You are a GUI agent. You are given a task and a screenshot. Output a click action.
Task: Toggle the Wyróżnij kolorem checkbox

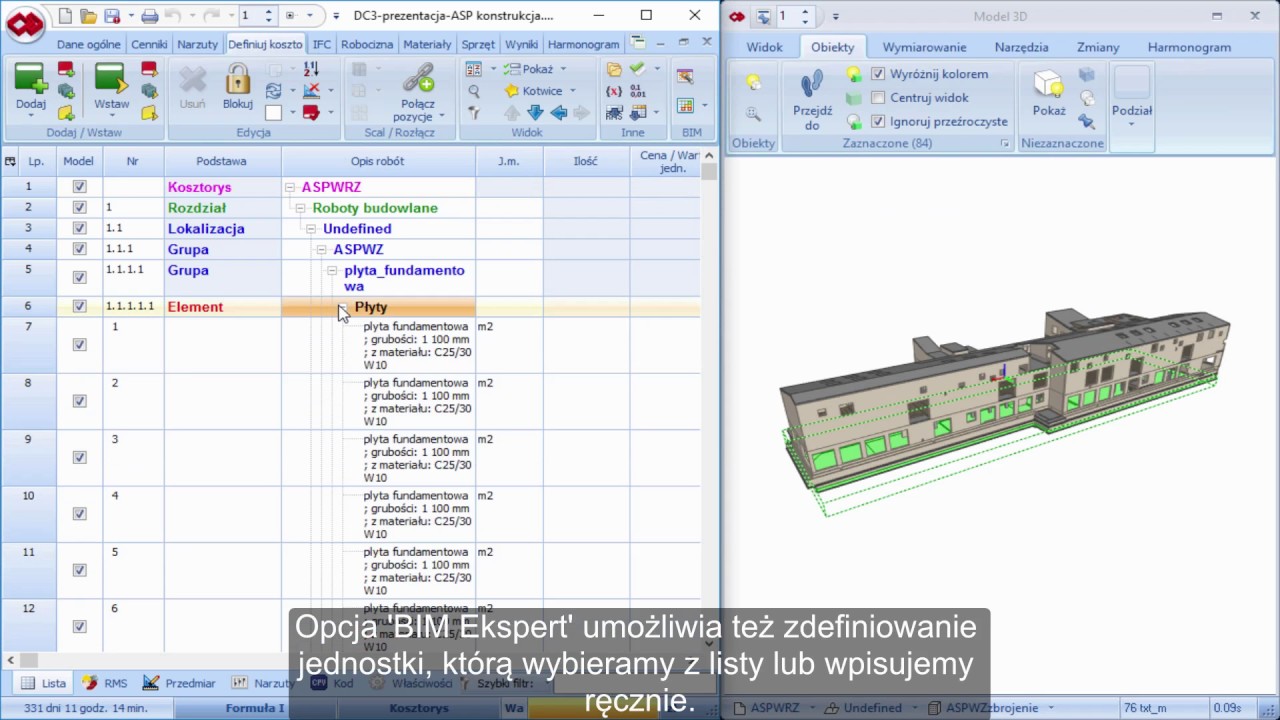(x=878, y=74)
